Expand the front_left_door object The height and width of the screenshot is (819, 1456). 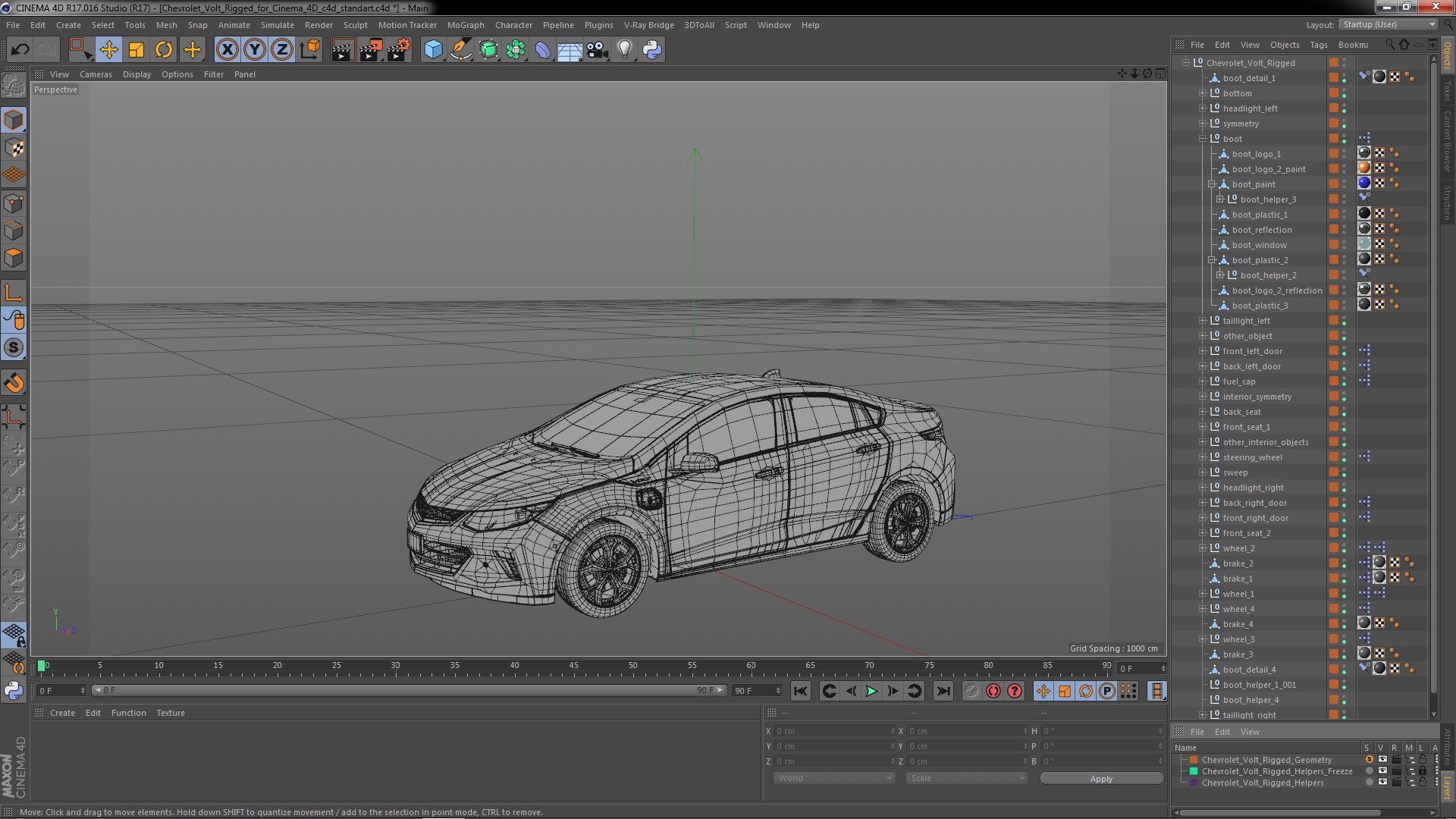pos(1203,351)
